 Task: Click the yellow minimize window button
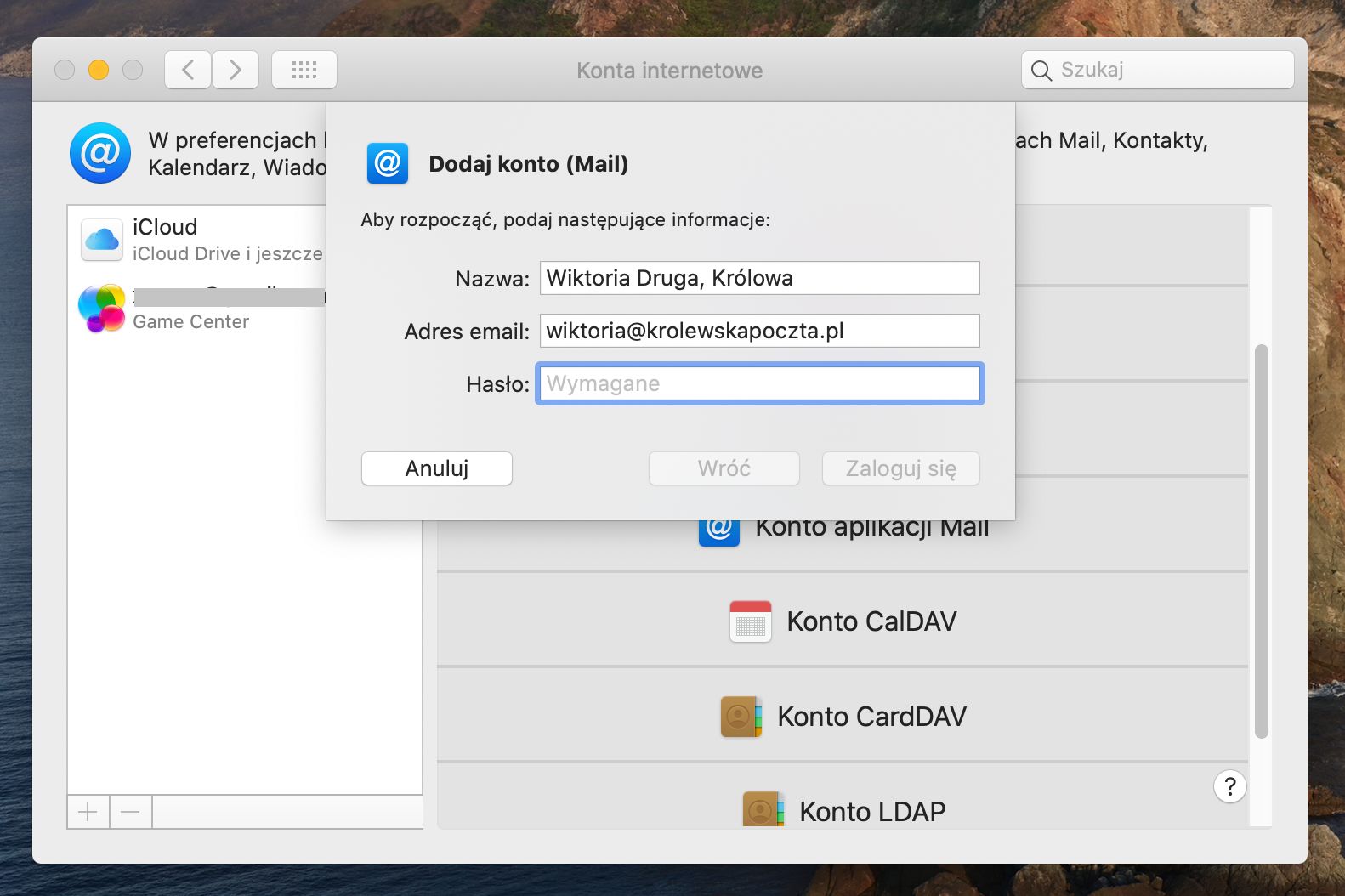(x=99, y=70)
